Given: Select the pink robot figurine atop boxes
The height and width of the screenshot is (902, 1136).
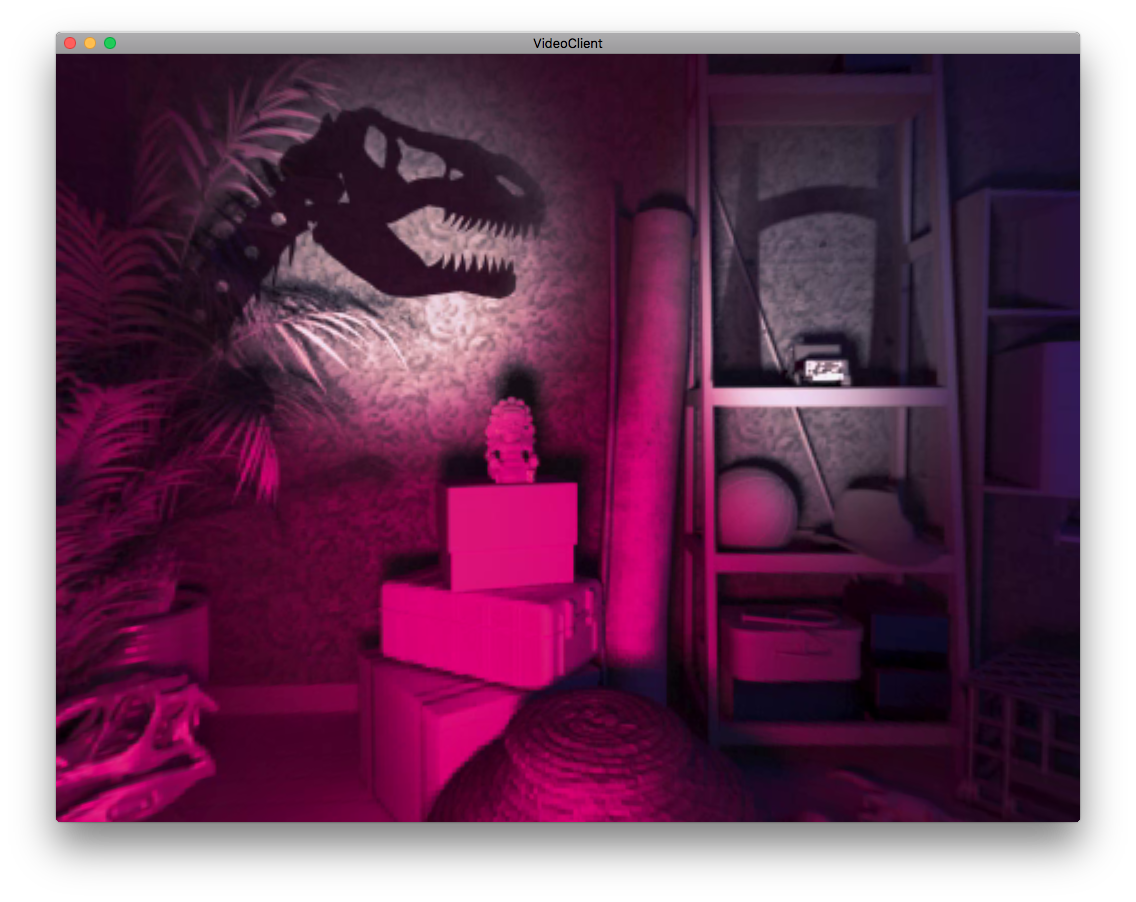Looking at the screenshot, I should [511, 441].
